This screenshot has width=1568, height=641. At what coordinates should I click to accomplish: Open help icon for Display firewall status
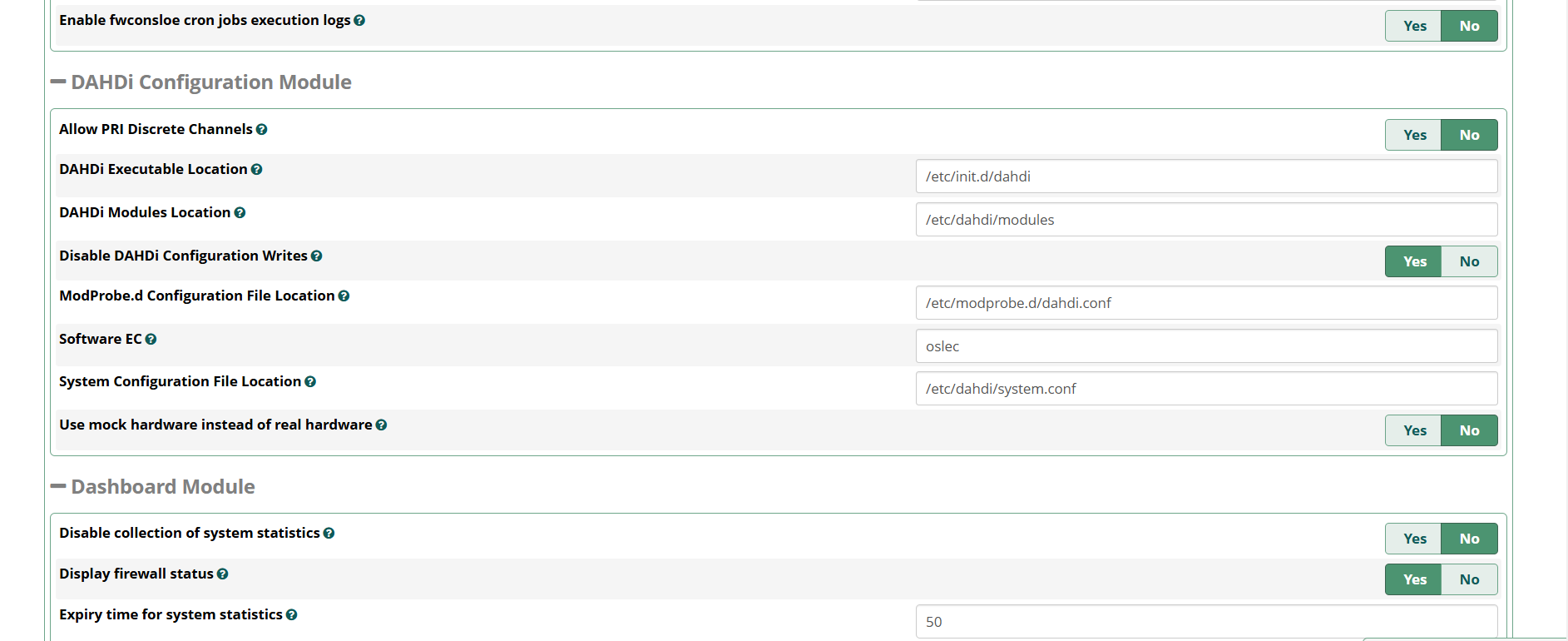pyautogui.click(x=222, y=574)
